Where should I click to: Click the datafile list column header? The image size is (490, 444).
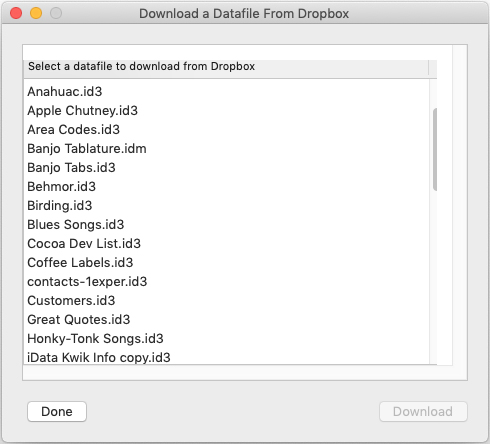226,66
